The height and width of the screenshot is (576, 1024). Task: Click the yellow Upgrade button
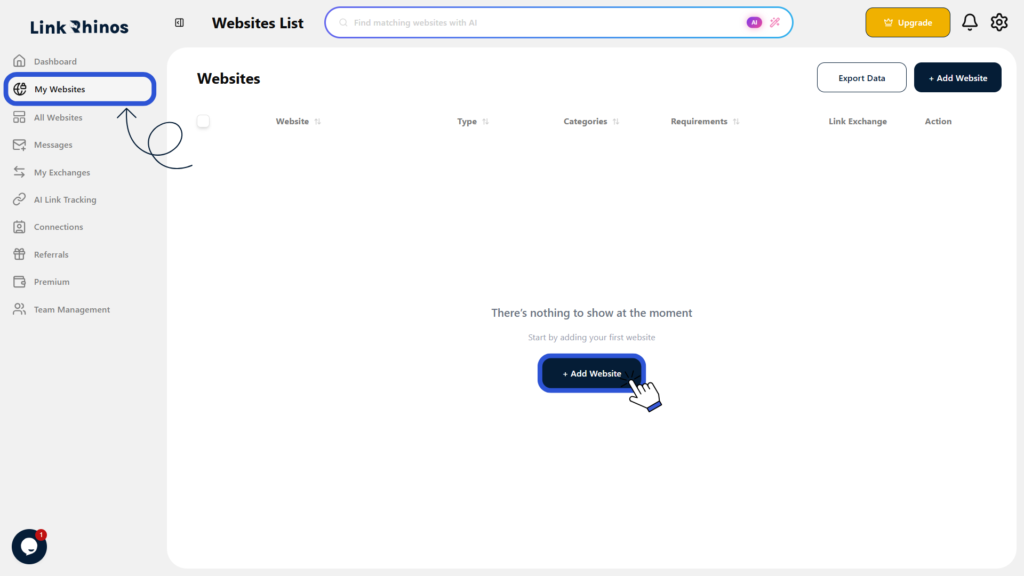tap(908, 22)
